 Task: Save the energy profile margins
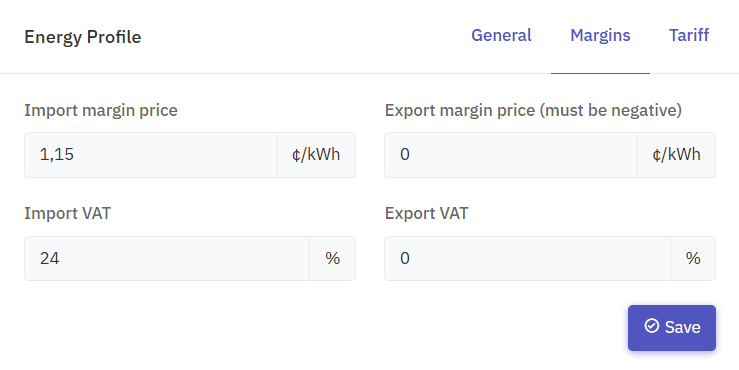click(672, 328)
